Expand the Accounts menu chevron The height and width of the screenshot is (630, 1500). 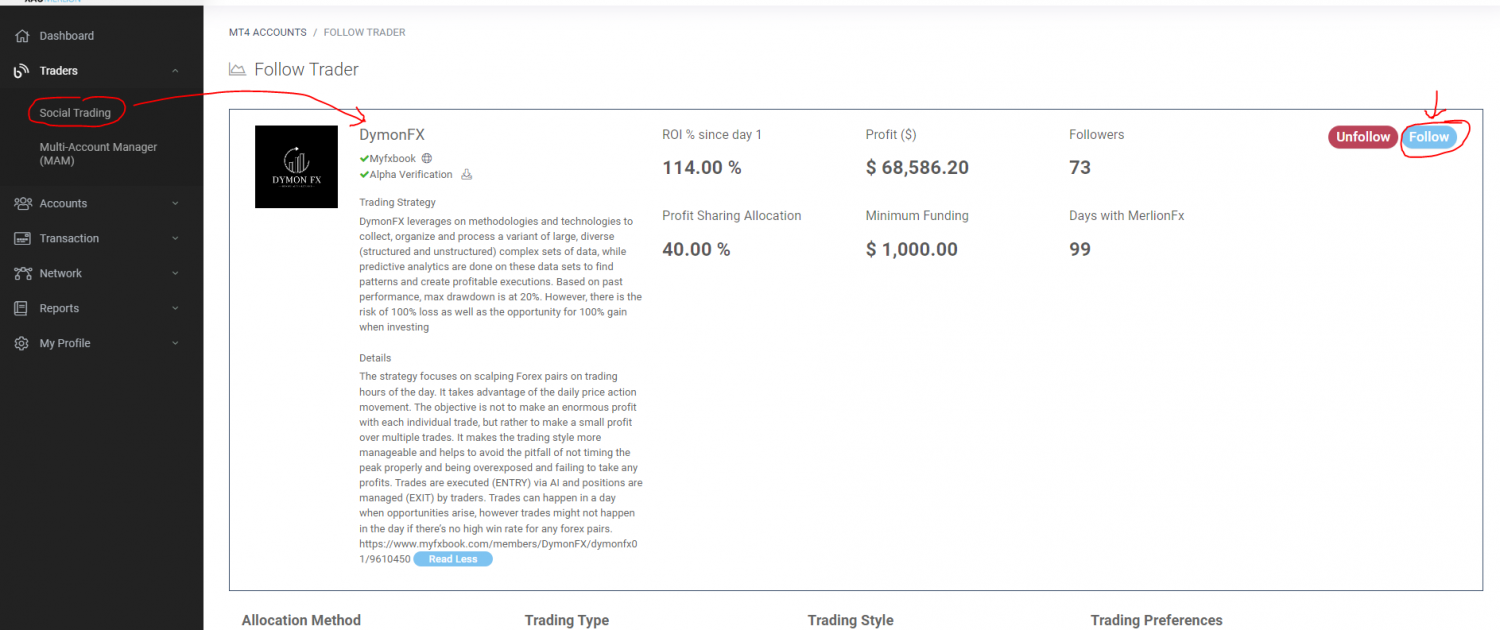(175, 204)
